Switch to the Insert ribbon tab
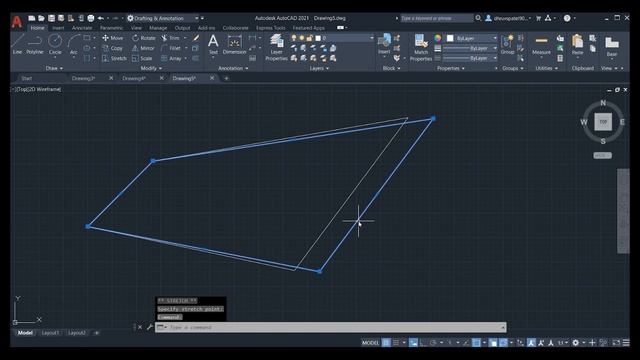Viewport: 640px width, 360px height. (x=58, y=28)
